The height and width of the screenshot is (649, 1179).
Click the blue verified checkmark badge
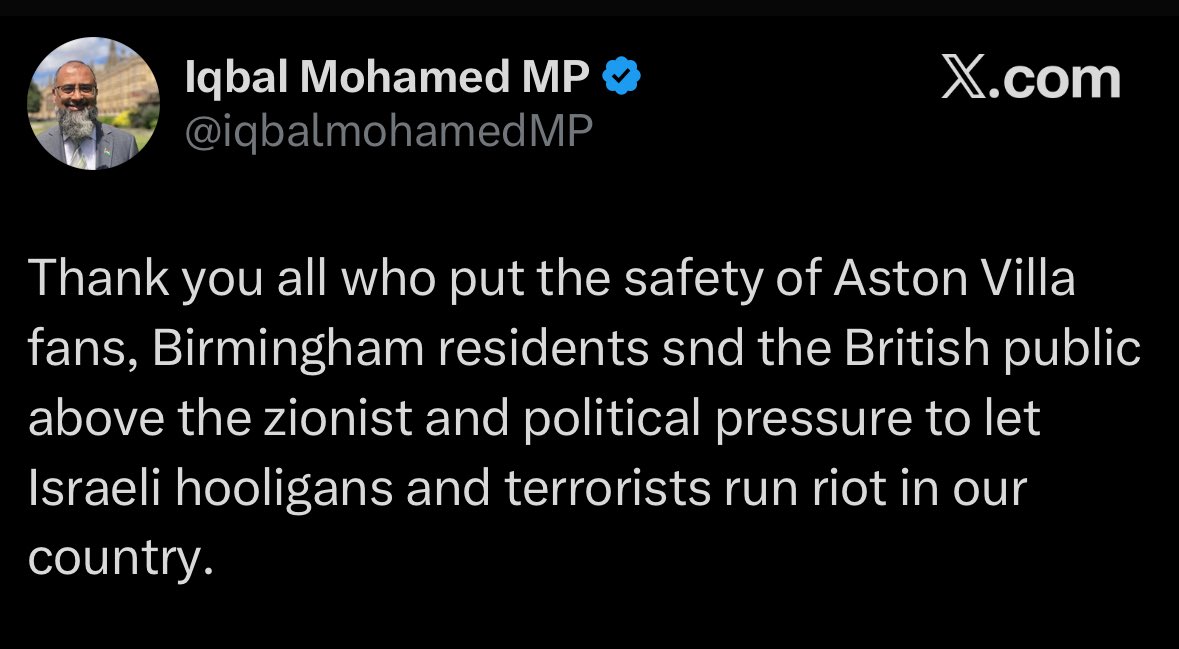pos(622,77)
